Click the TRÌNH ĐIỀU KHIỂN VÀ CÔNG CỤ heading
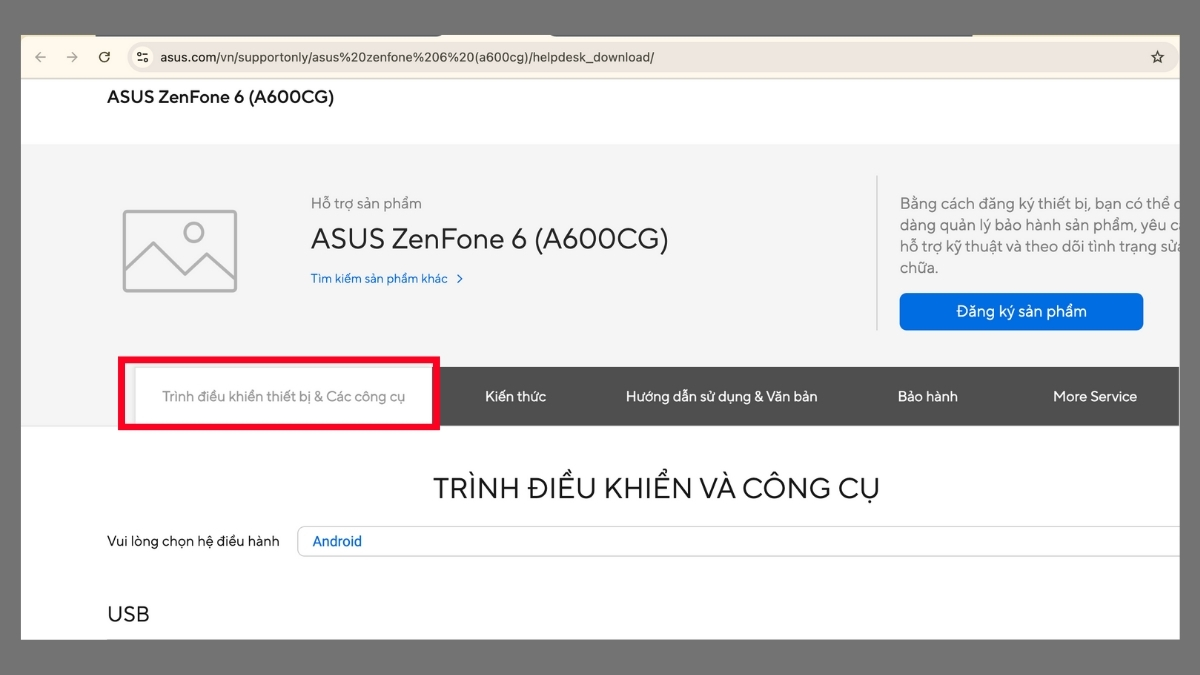 (x=655, y=486)
